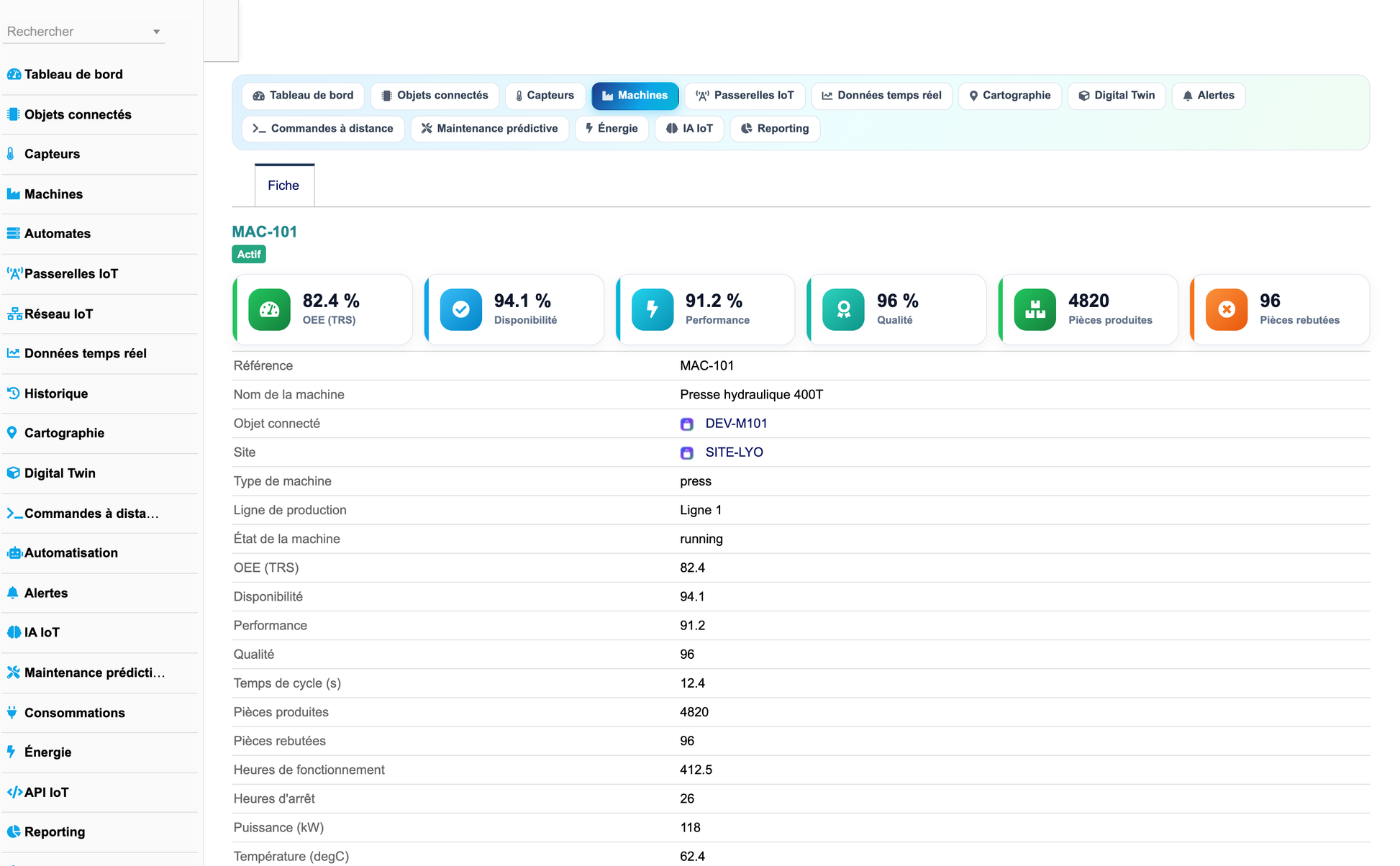1400x866 pixels.
Task: Click the Pièces rebutées orange cross icon
Action: coord(1226,309)
